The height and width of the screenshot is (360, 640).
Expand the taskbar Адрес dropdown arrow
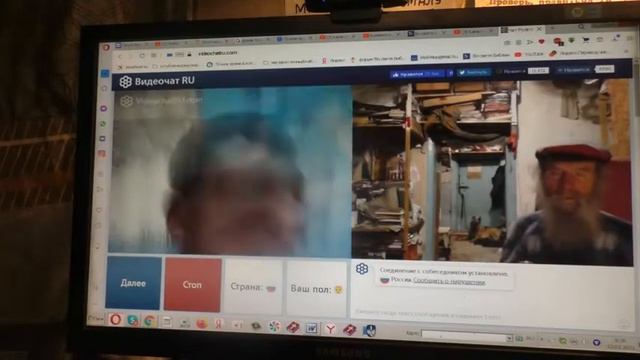click(x=509, y=338)
